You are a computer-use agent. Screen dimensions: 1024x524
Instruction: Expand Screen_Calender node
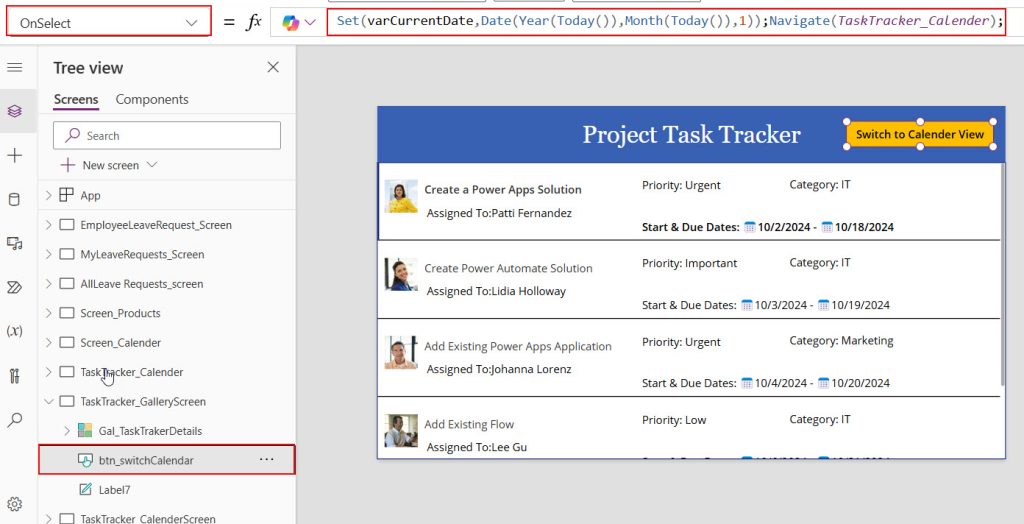point(48,342)
